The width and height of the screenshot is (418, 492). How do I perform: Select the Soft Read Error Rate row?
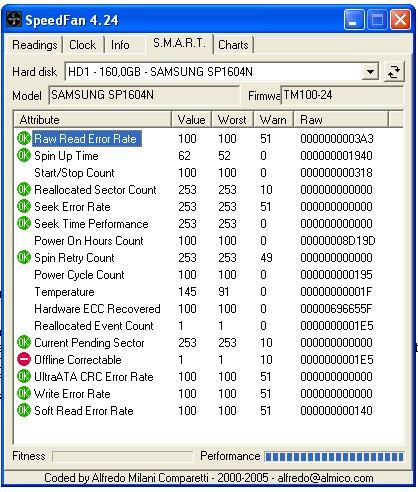tap(209, 410)
